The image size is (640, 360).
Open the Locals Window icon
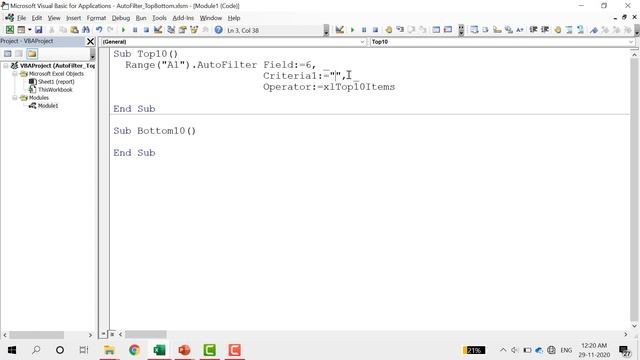tap(436, 30)
